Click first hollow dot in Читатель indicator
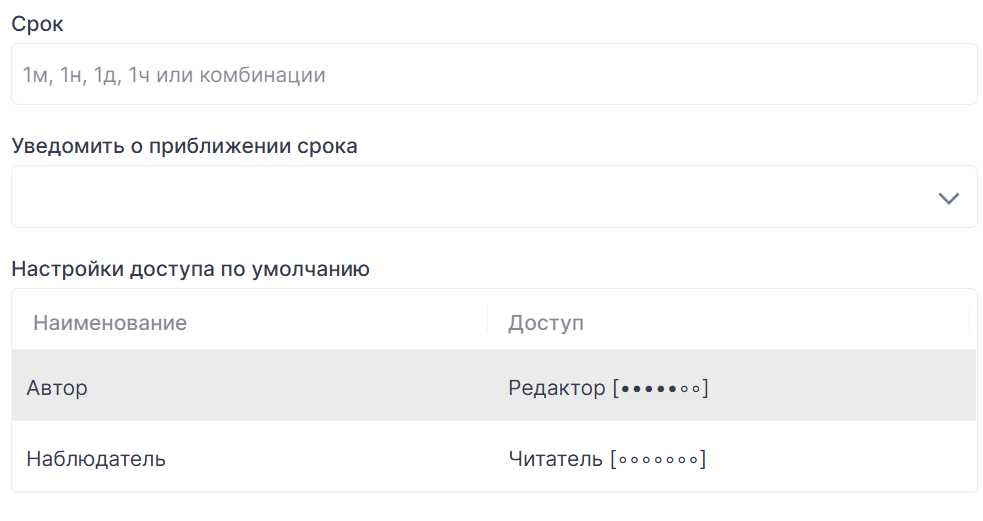The height and width of the screenshot is (521, 983). pyautogui.click(x=622, y=460)
